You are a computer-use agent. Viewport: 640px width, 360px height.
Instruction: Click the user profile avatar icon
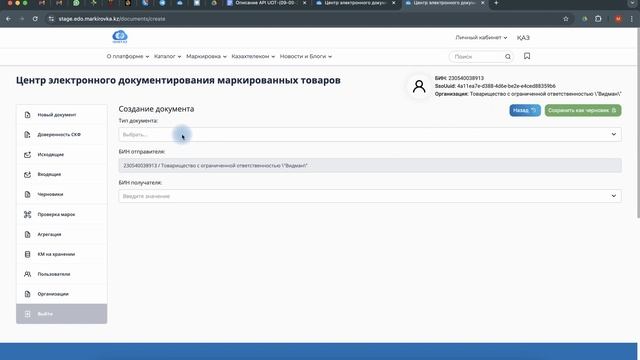419,86
